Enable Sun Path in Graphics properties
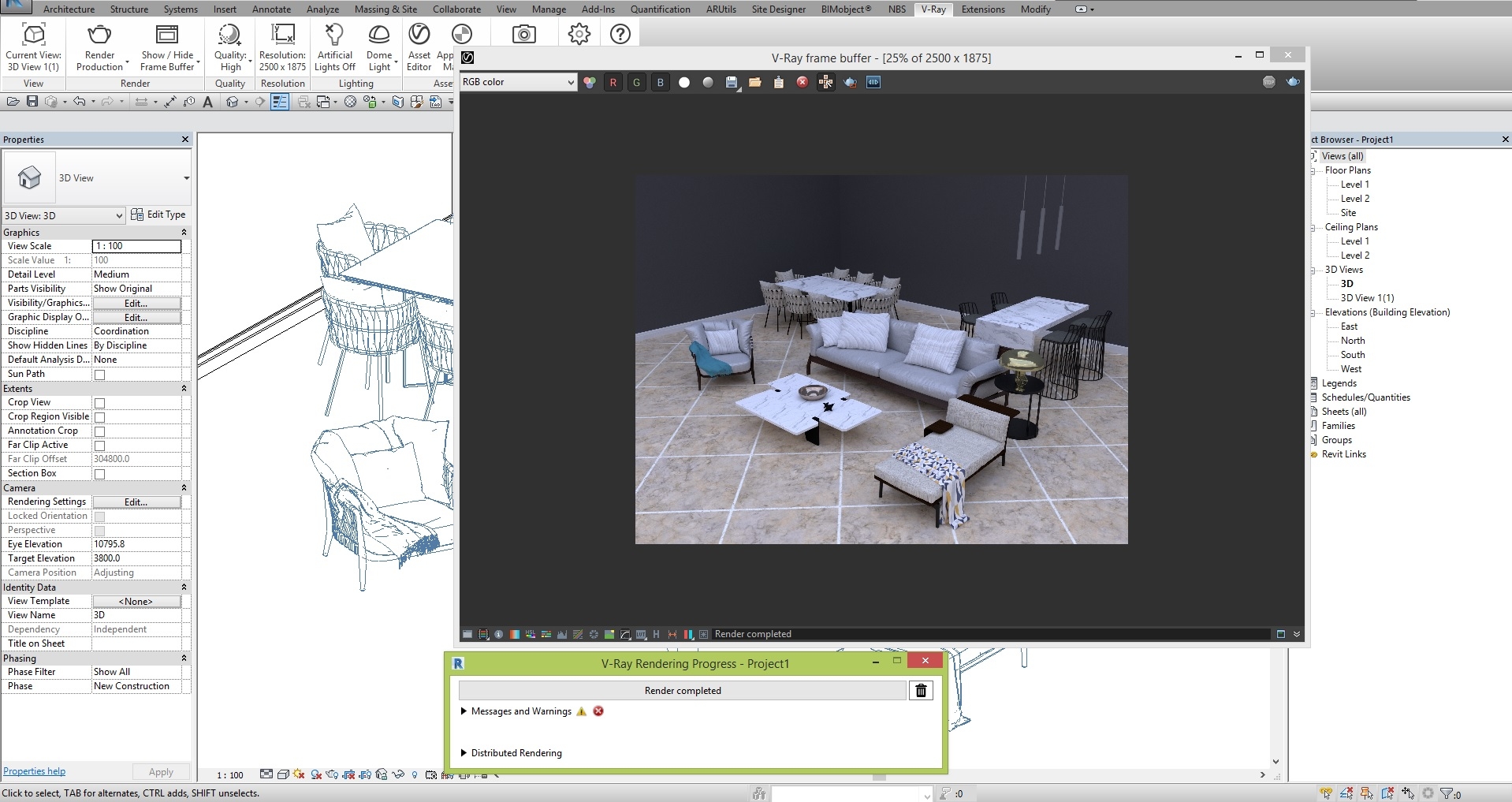The image size is (1512, 802). point(100,375)
